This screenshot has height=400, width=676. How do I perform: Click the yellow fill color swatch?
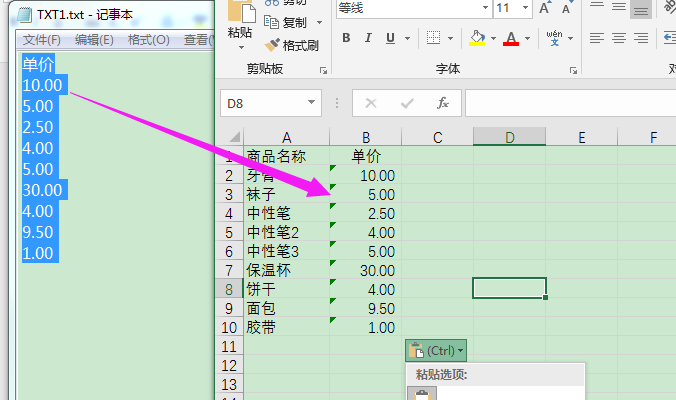click(477, 38)
